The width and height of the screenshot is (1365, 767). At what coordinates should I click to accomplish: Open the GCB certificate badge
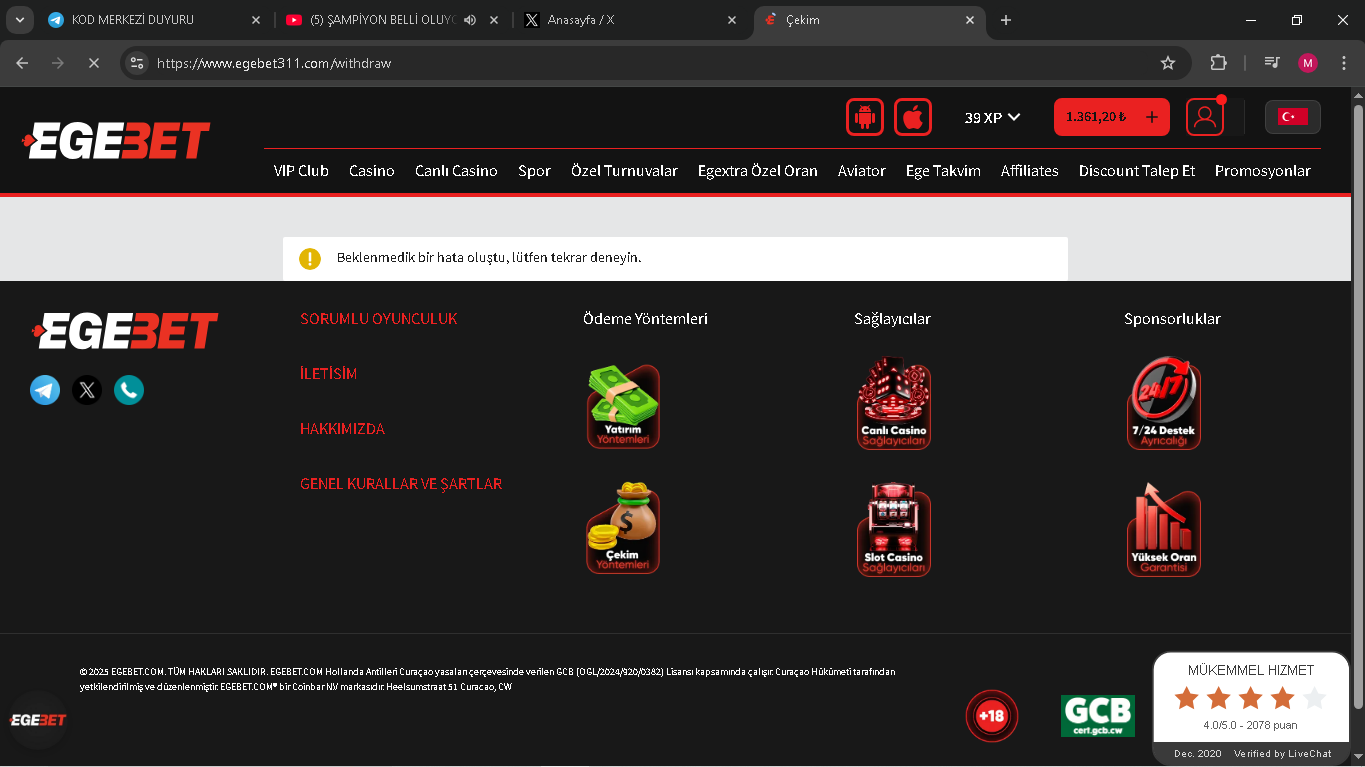(1098, 716)
